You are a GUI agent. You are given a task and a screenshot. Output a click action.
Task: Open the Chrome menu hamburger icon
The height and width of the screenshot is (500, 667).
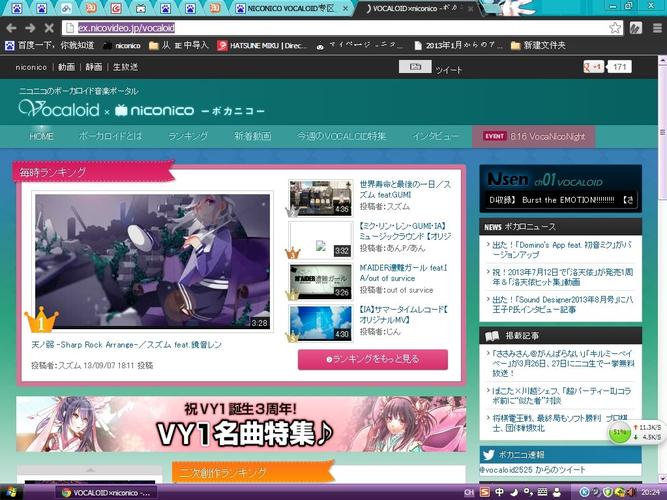(657, 28)
